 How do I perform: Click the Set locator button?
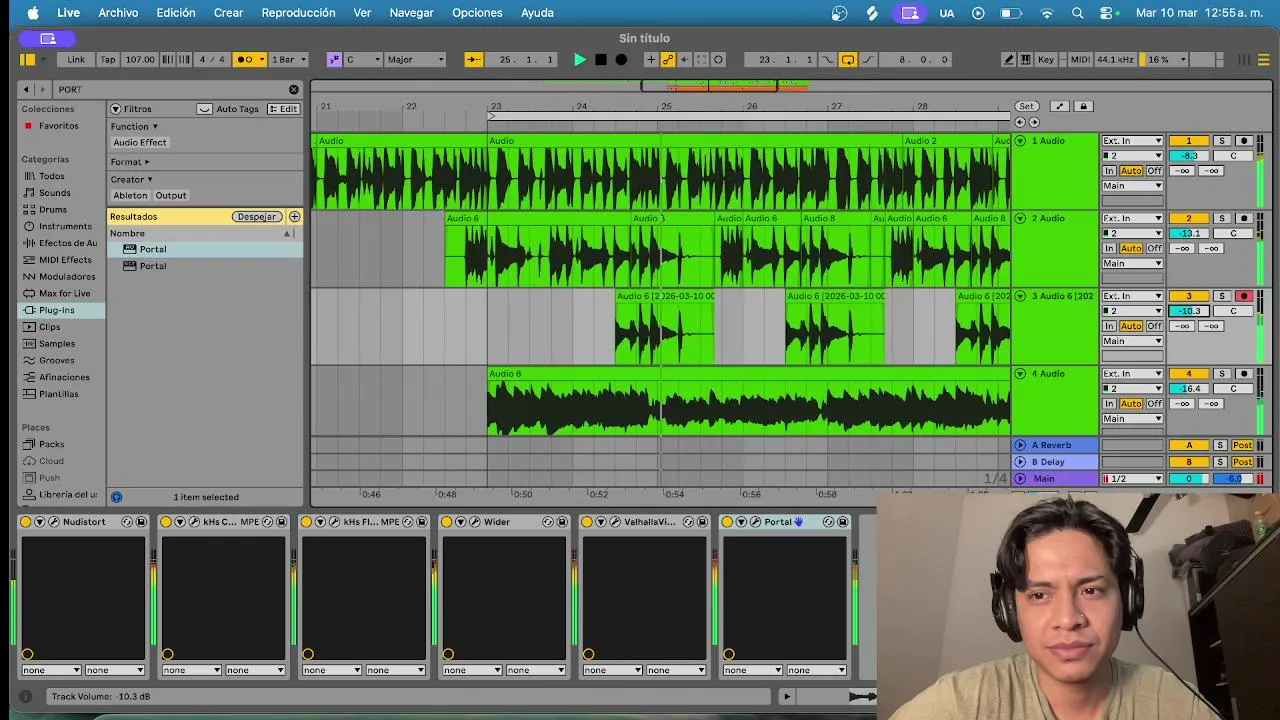click(x=1026, y=106)
